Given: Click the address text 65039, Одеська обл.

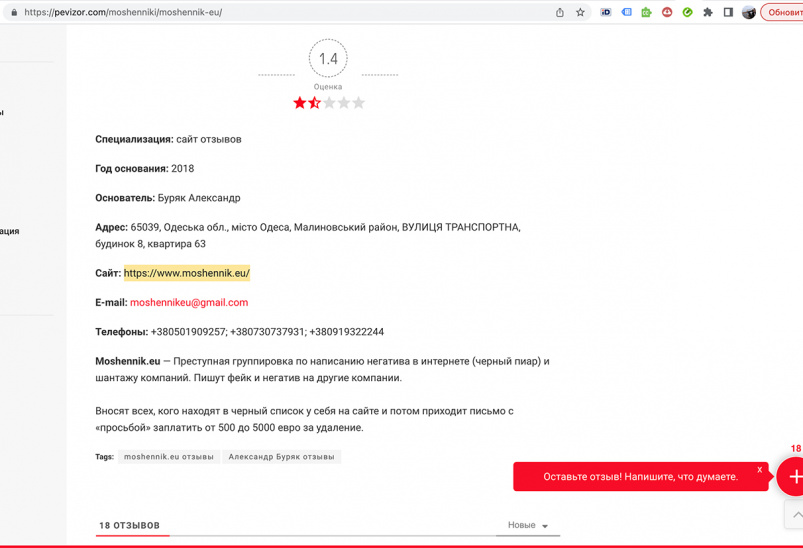Looking at the screenshot, I should 178,227.
